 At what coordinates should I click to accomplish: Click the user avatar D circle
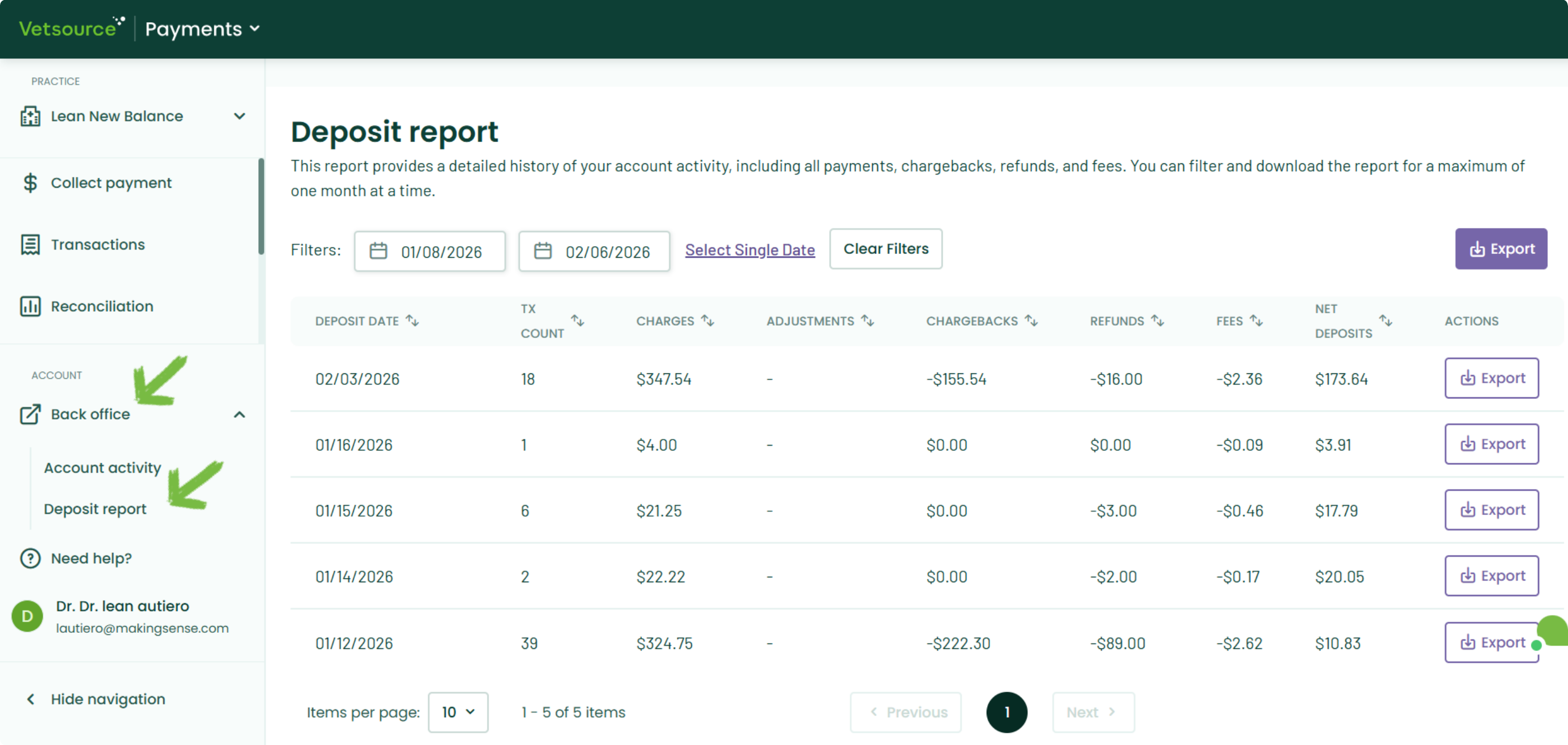tap(27, 617)
